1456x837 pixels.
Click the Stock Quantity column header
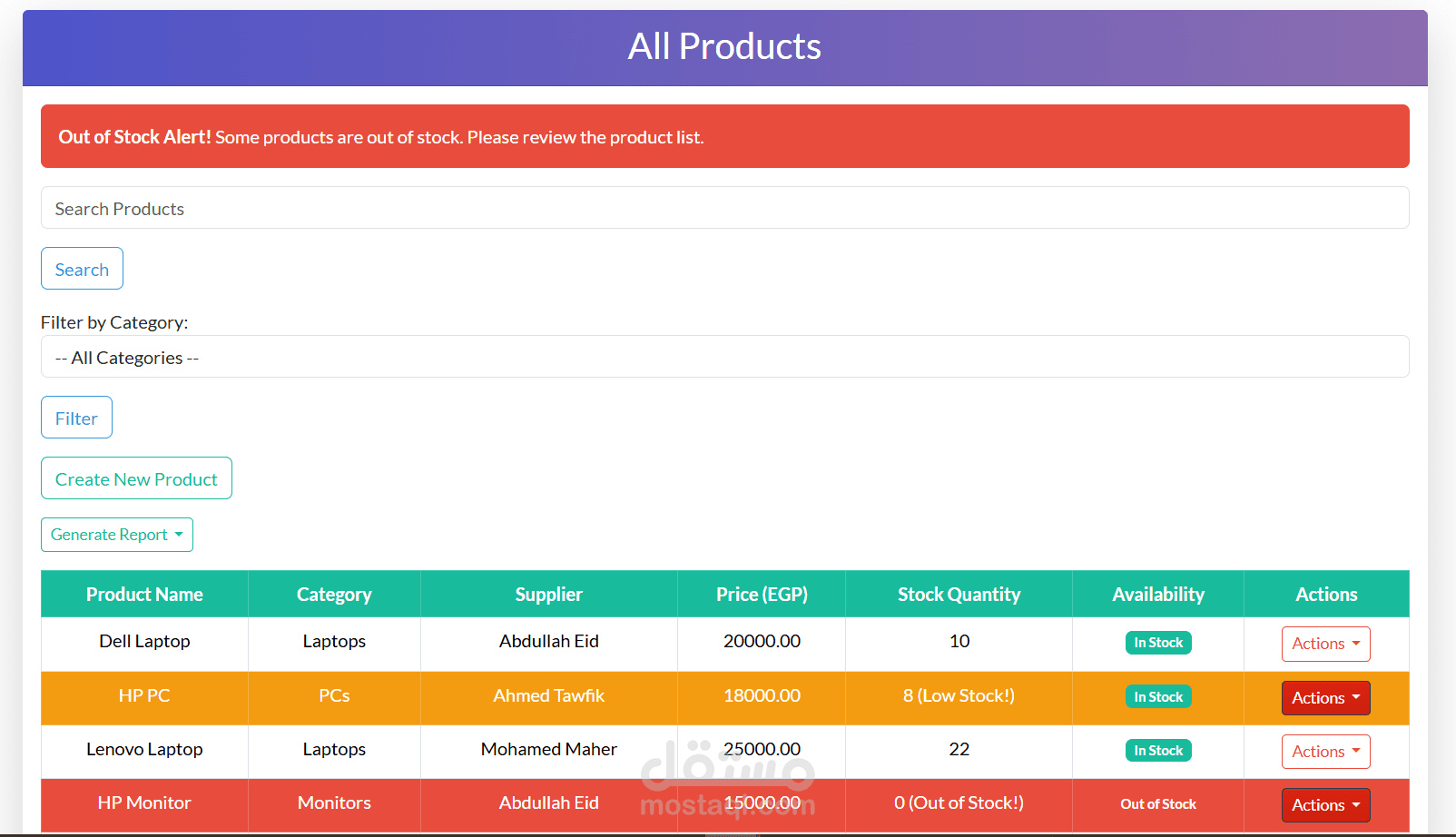pyautogui.click(x=959, y=595)
